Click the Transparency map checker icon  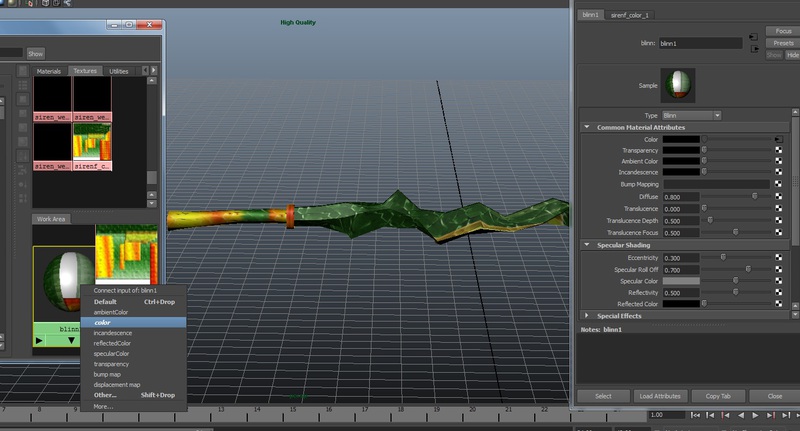[779, 150]
